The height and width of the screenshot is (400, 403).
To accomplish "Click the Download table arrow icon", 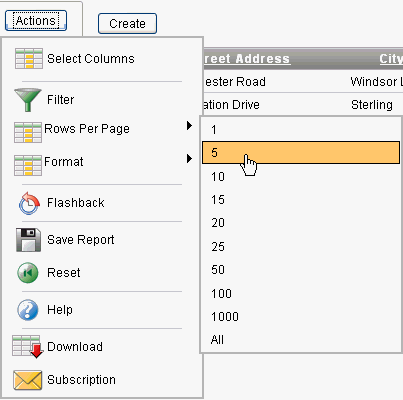I will tap(28, 347).
